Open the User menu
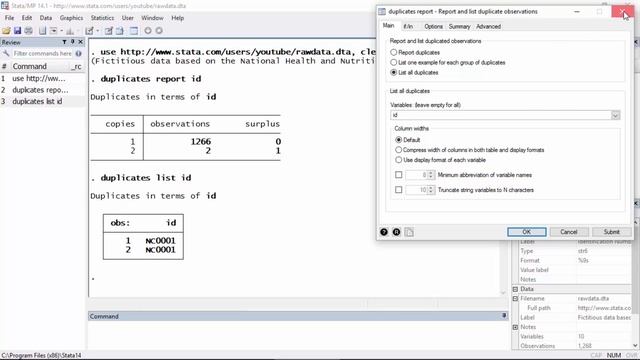Image resolution: width=640 pixels, height=360 pixels. click(x=127, y=18)
